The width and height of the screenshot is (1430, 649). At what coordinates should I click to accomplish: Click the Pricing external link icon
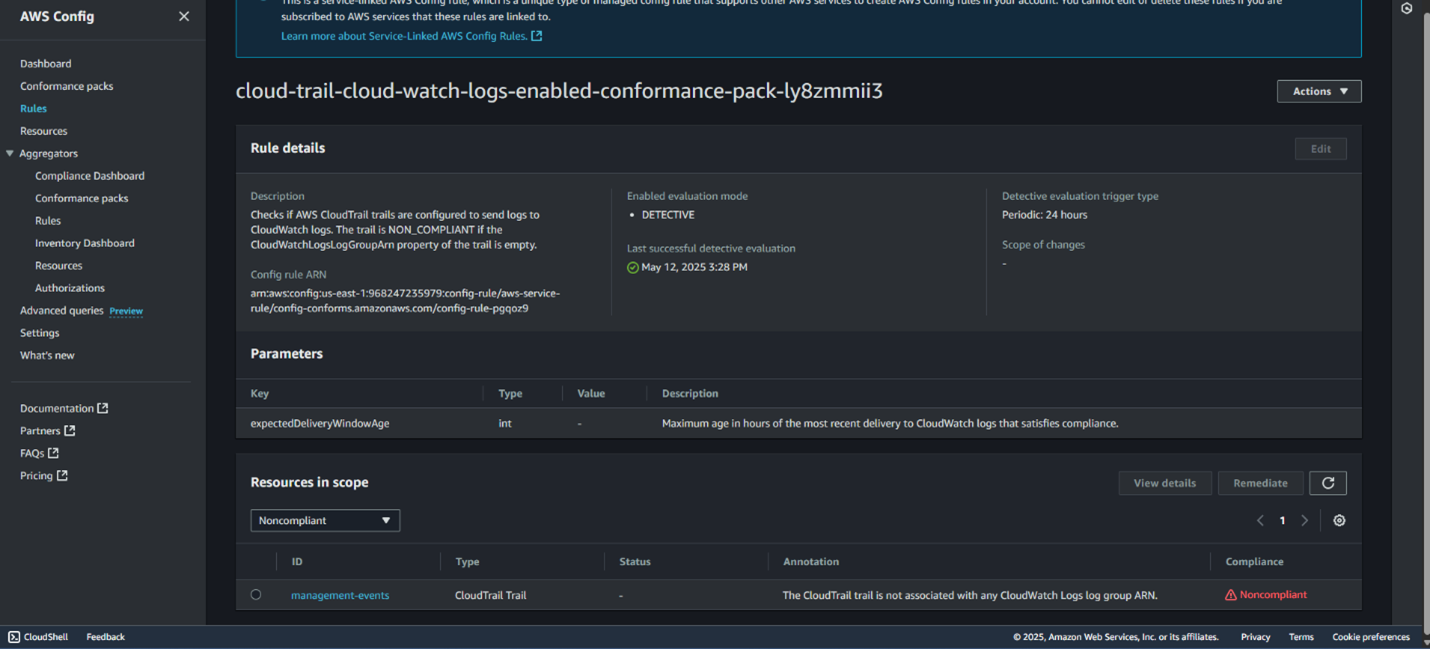point(62,476)
